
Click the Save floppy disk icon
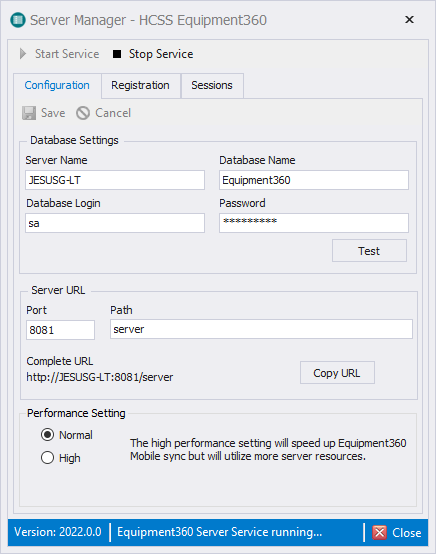29,113
